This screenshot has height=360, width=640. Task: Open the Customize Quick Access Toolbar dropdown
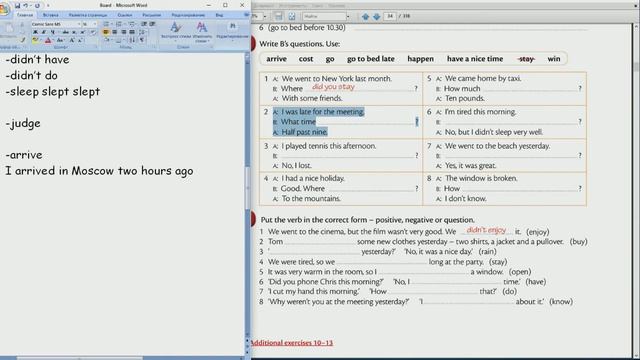pyautogui.click(x=48, y=6)
